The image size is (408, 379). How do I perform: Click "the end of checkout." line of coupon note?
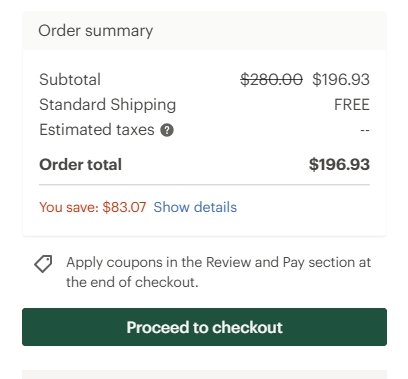coord(132,282)
